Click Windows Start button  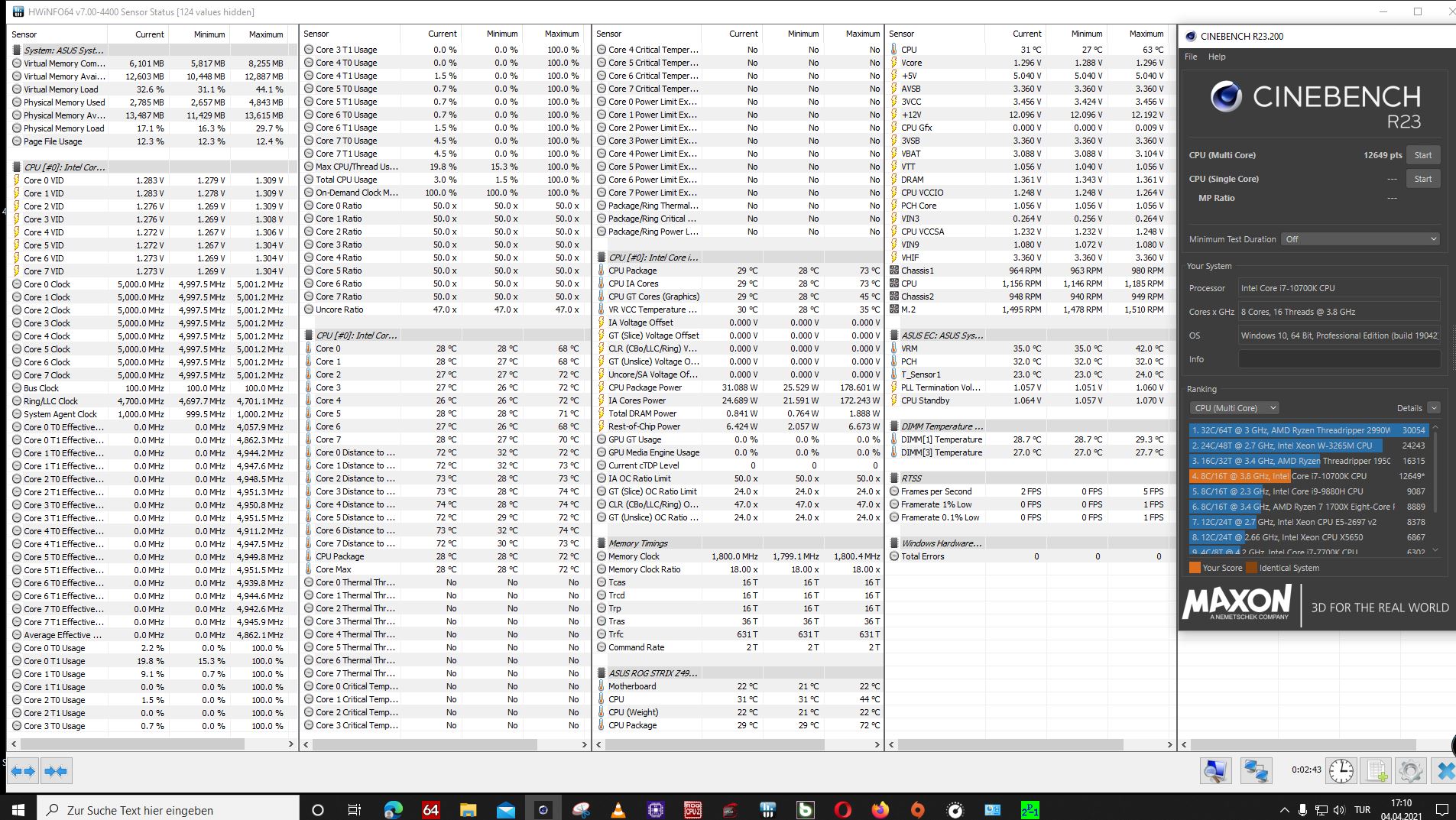(x=18, y=810)
